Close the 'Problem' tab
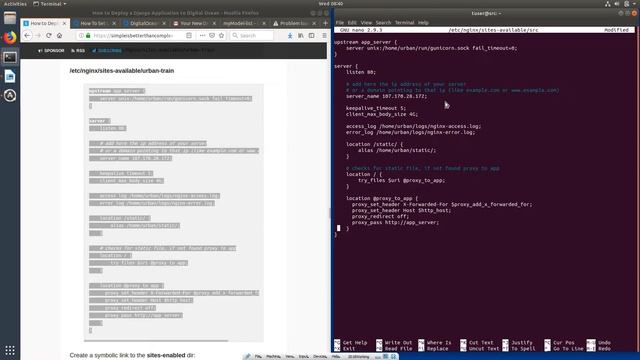This screenshot has height=360, width=640. tap(314, 23)
